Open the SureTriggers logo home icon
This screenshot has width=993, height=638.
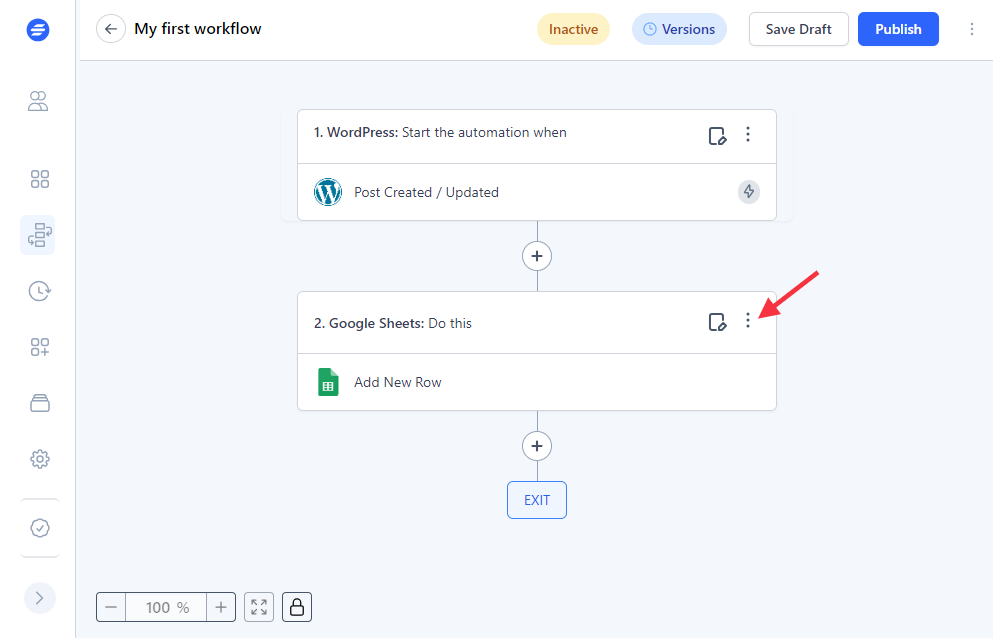click(38, 29)
